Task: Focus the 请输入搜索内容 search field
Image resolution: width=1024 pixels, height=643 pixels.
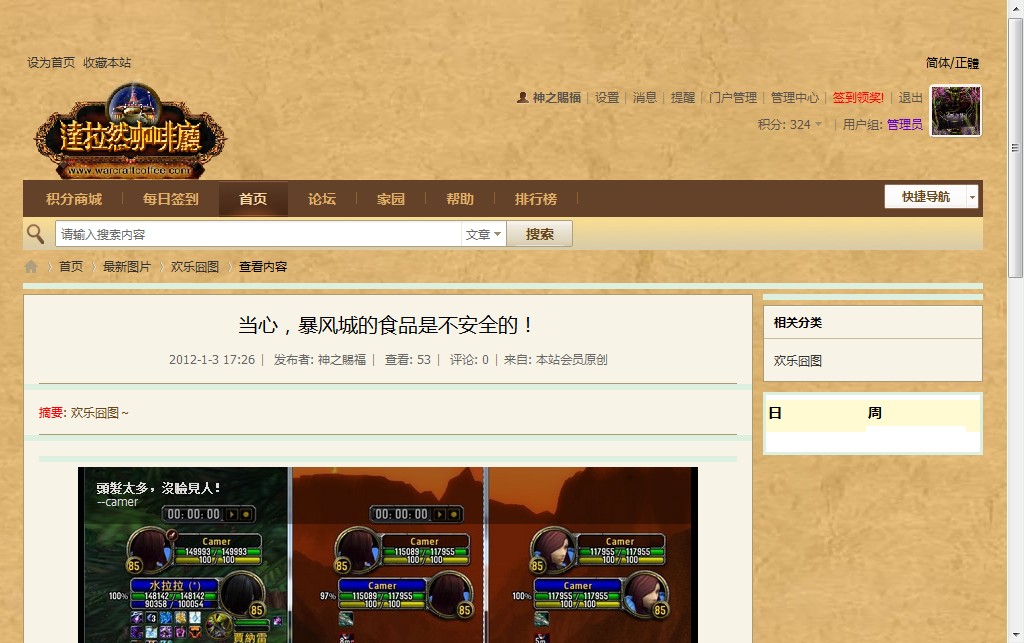Action: pyautogui.click(x=258, y=234)
